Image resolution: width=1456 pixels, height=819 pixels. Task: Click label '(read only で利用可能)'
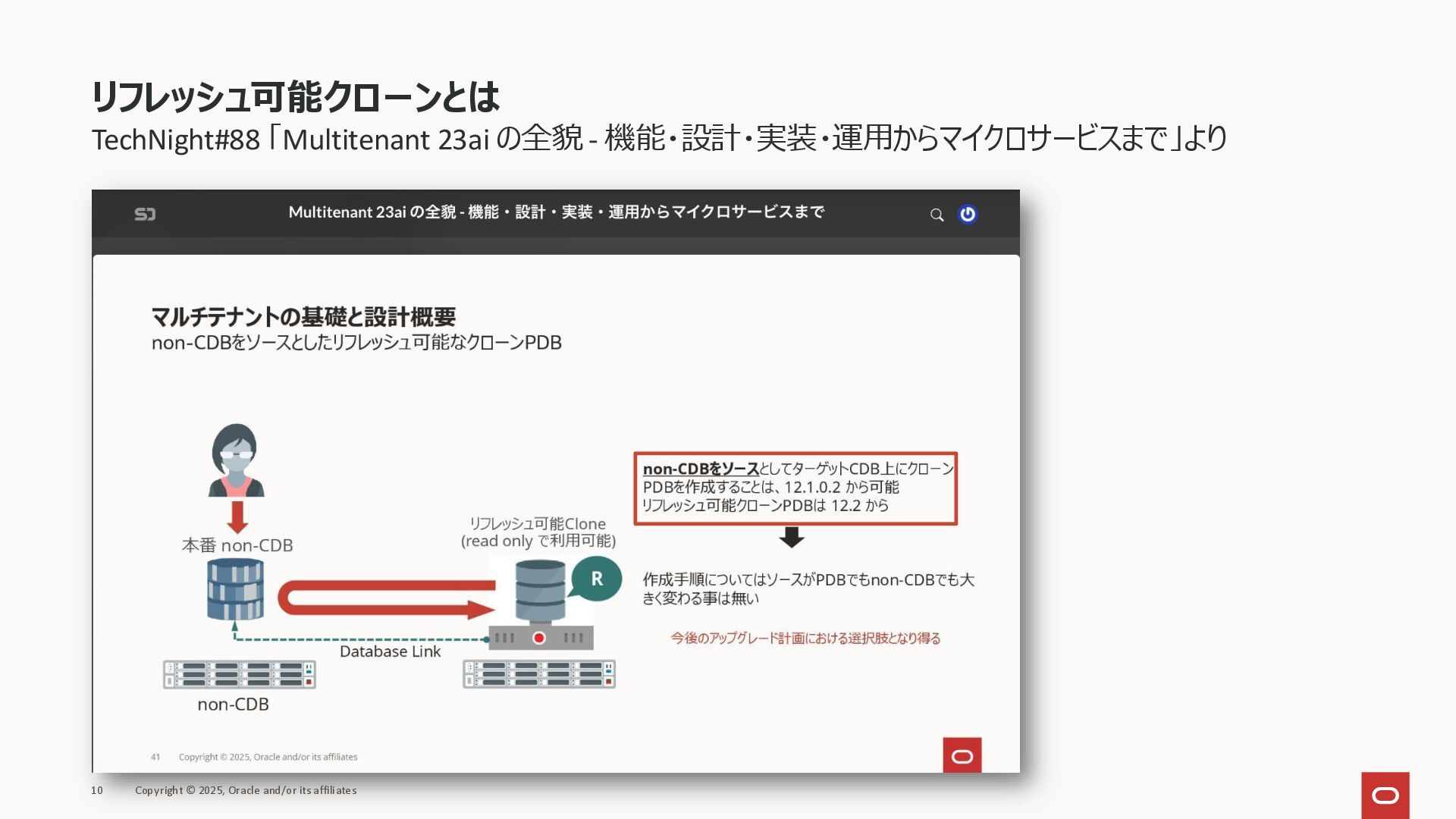tap(538, 541)
